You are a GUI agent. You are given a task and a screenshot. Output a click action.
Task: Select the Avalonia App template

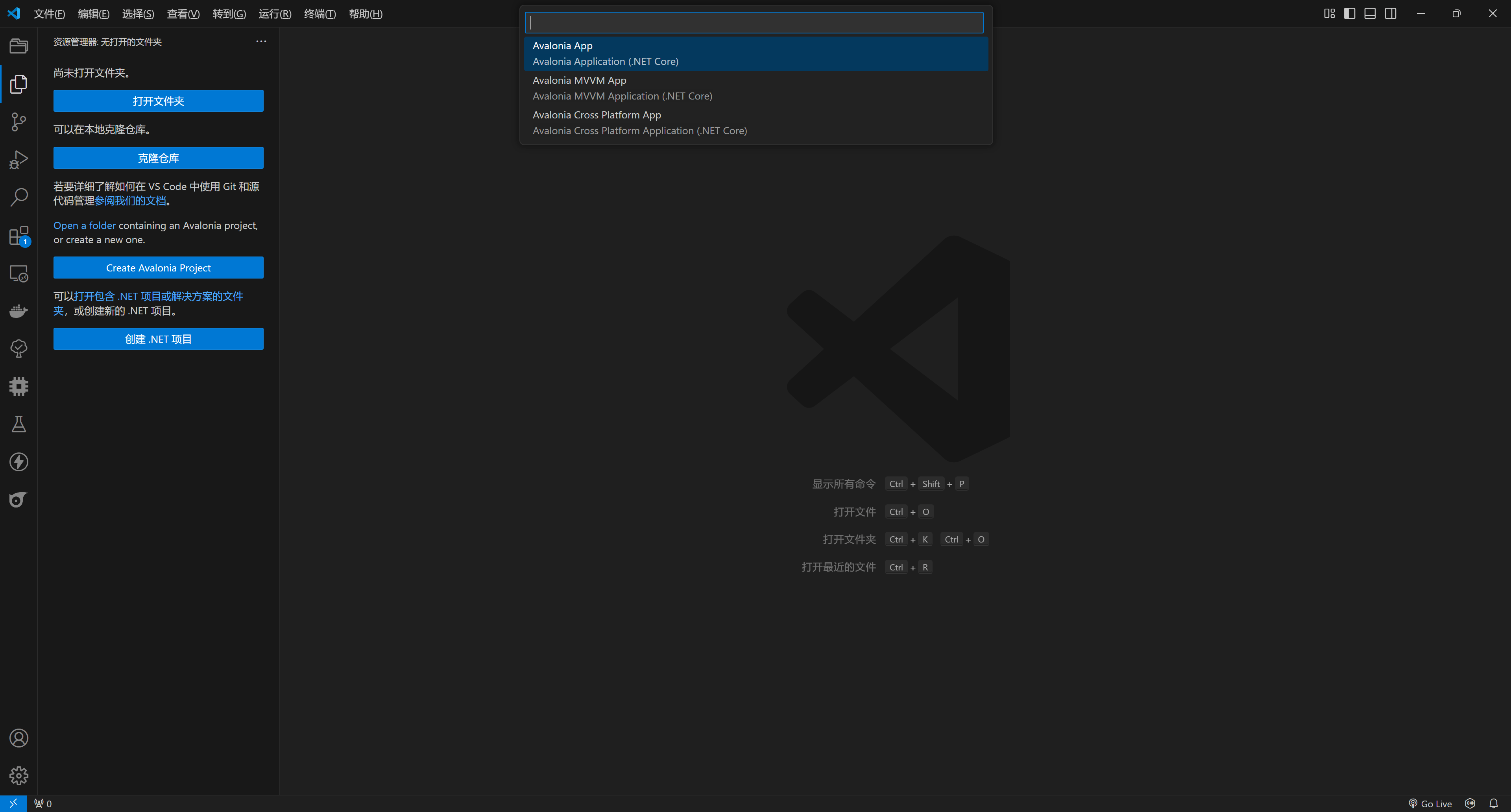[x=755, y=54]
